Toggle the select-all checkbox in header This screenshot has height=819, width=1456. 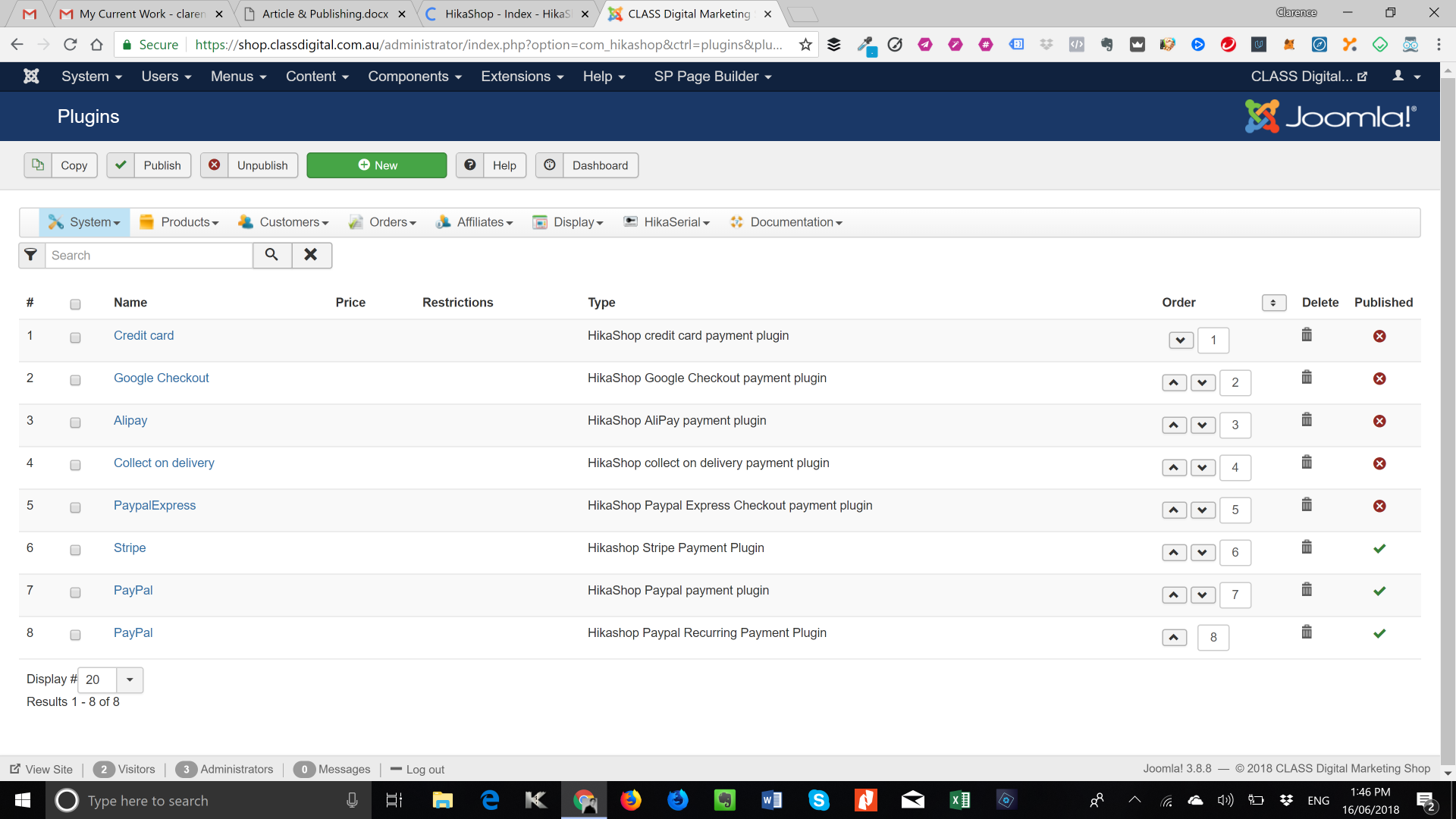pos(75,304)
